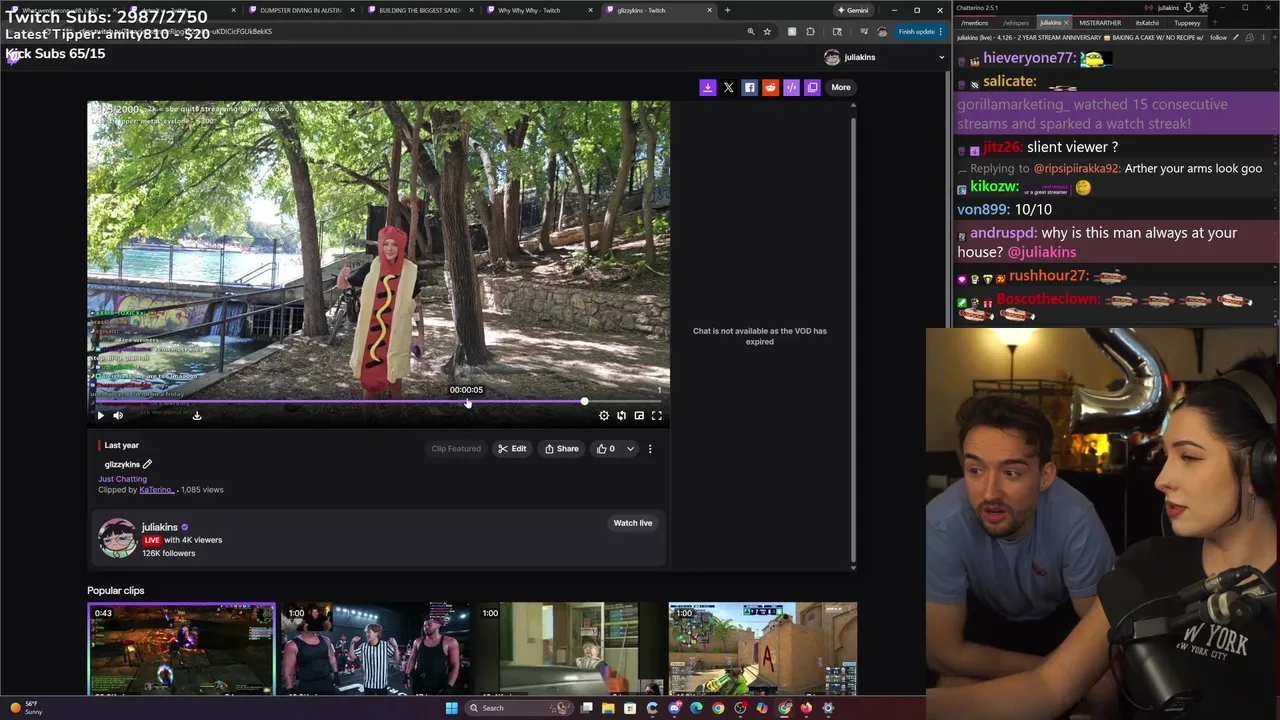Click the juliakins channel name link
1280x720 pixels.
click(x=160, y=527)
